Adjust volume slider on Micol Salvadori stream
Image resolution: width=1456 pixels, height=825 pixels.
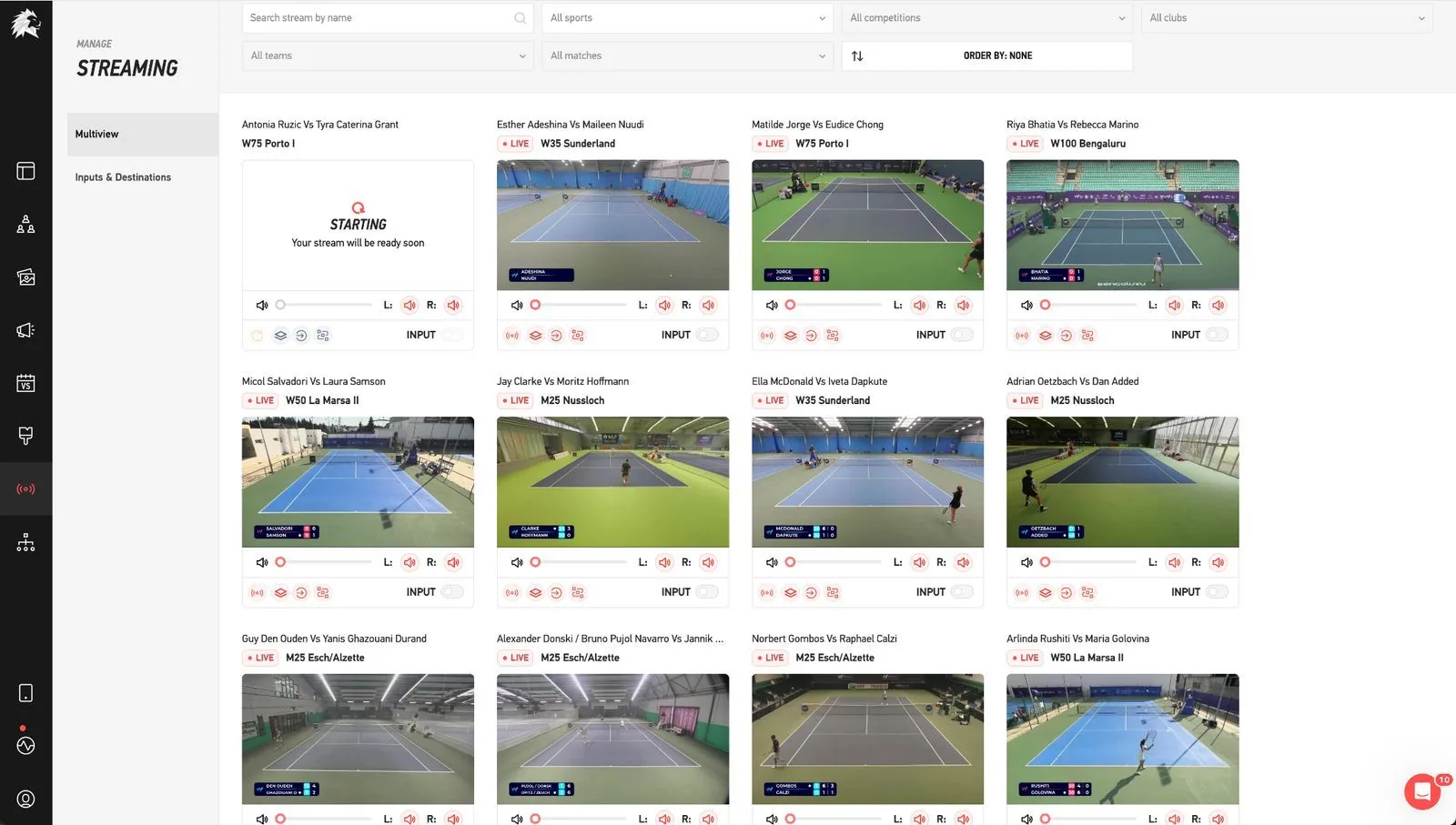click(325, 562)
